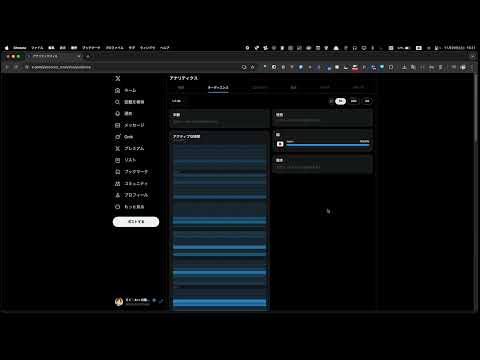The height and width of the screenshot is (360, 480).
Task: Bookmark this page with the star icon
Action: pos(253,67)
